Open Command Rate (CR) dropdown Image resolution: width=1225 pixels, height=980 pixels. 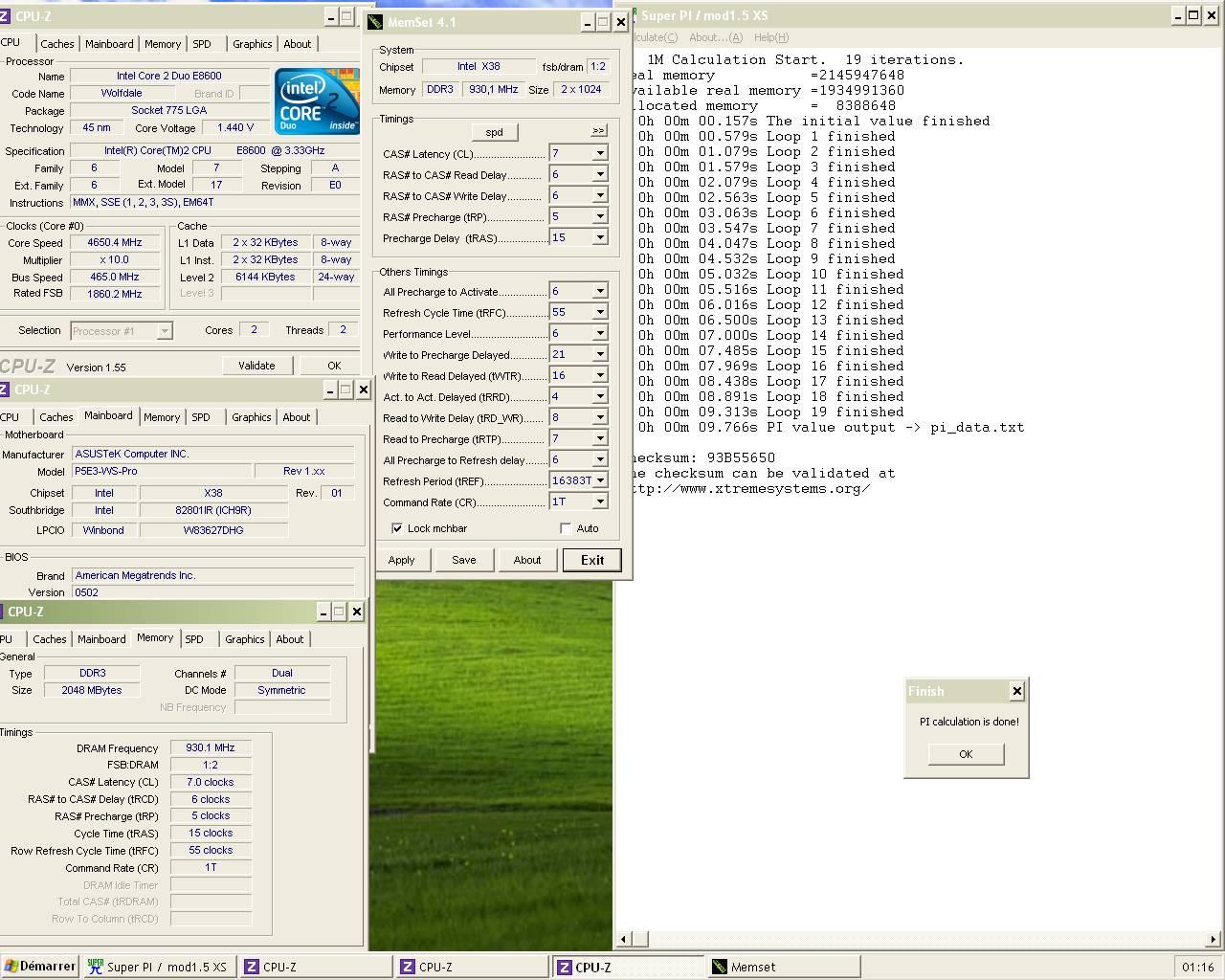click(600, 501)
